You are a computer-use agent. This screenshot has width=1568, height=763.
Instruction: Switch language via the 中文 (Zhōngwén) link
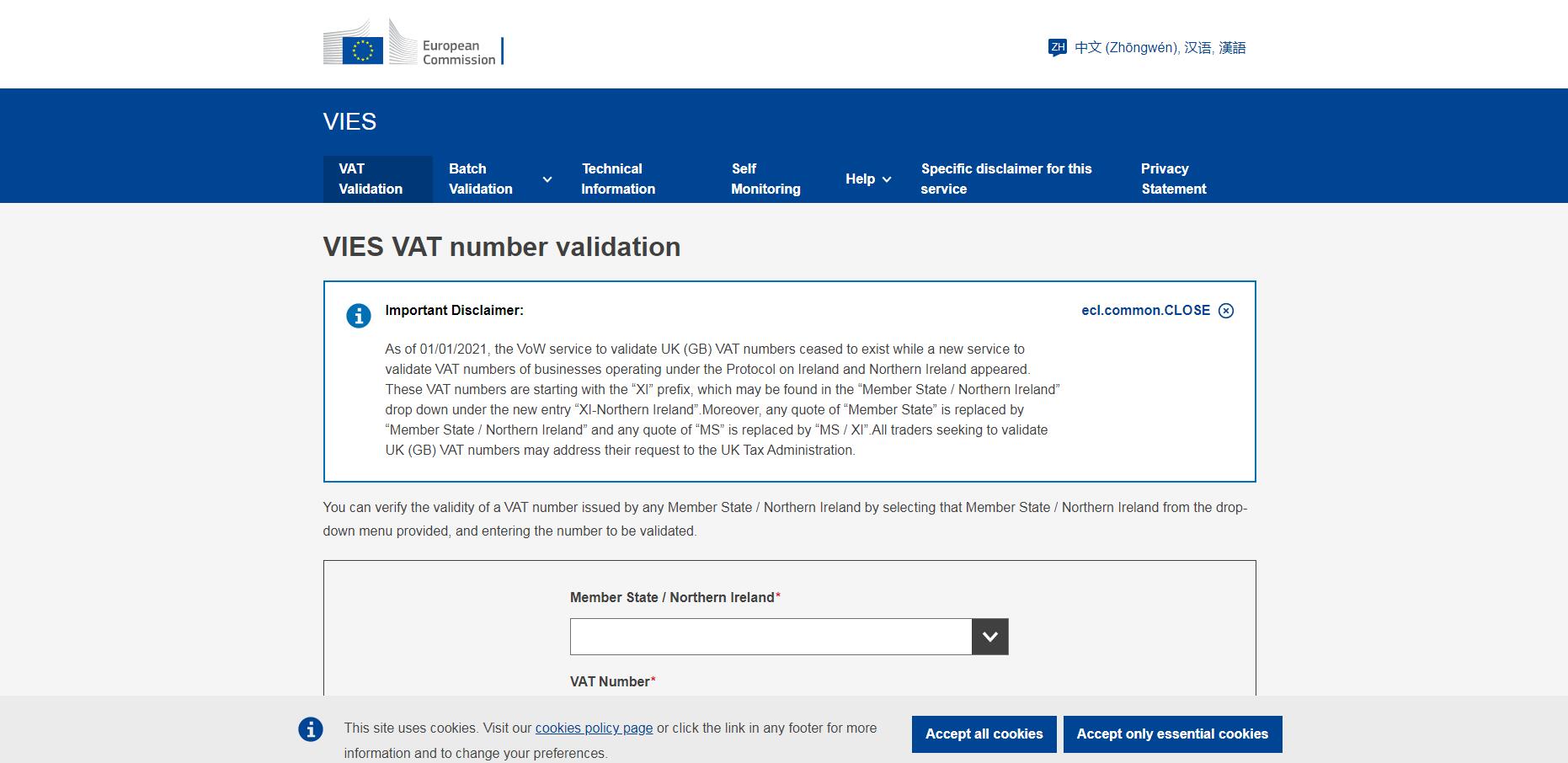pos(1160,47)
